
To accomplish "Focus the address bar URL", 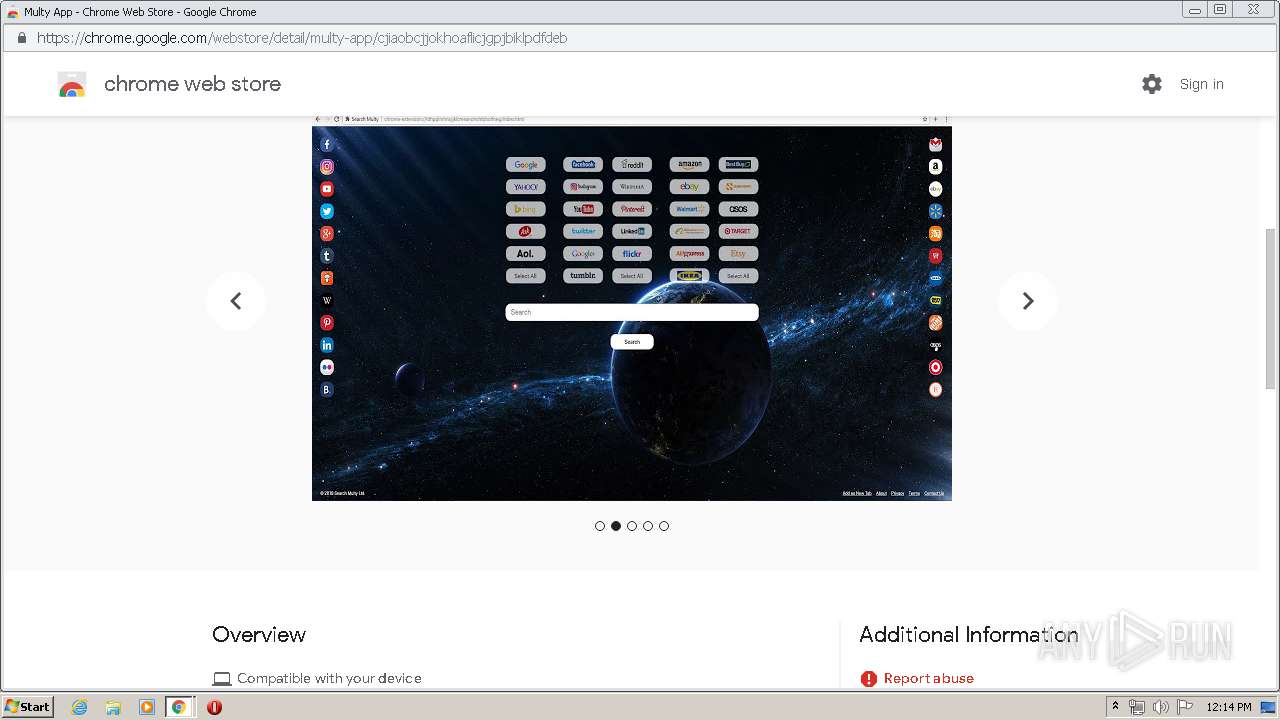I will coord(302,38).
